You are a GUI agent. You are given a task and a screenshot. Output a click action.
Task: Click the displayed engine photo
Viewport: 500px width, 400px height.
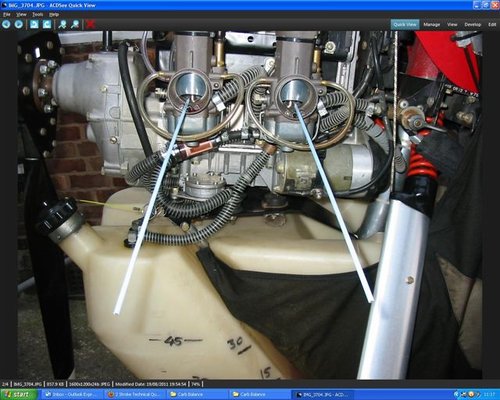click(x=250, y=205)
